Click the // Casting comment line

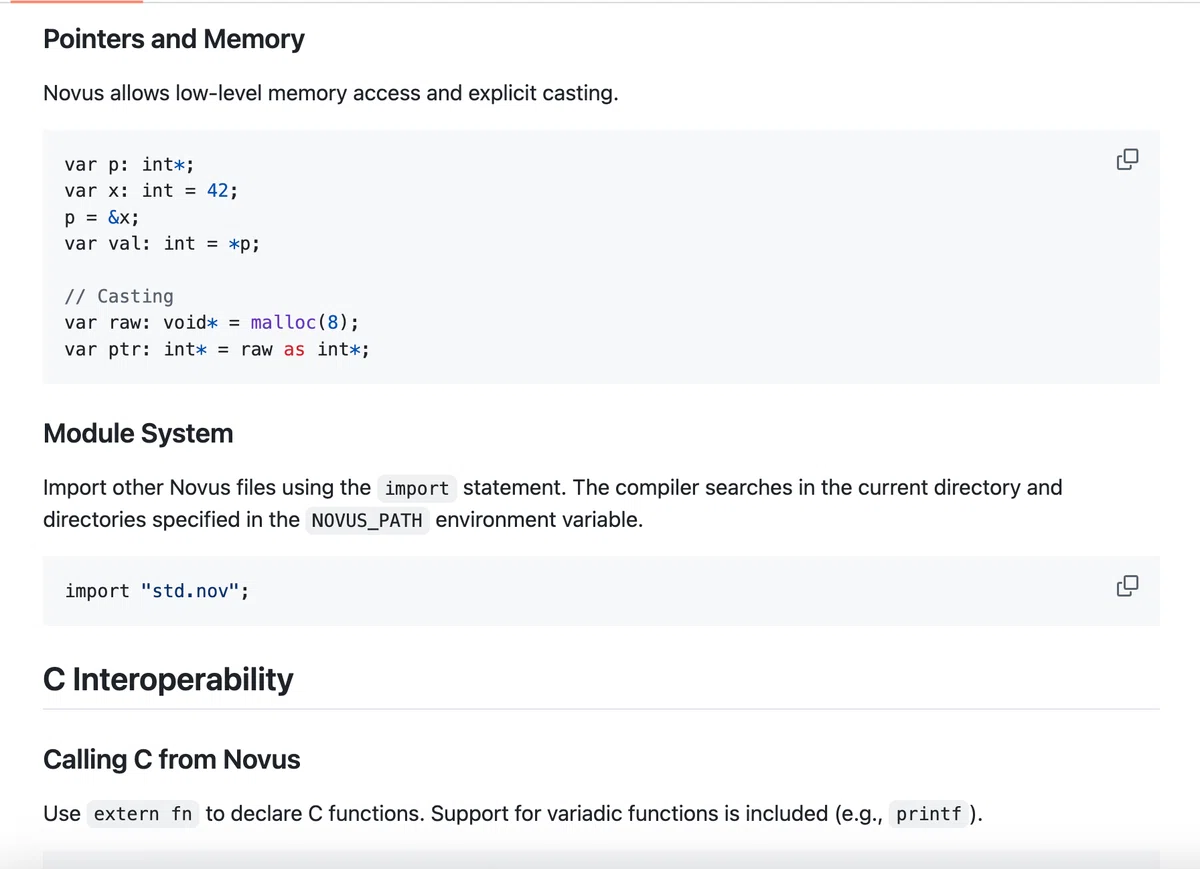(119, 296)
